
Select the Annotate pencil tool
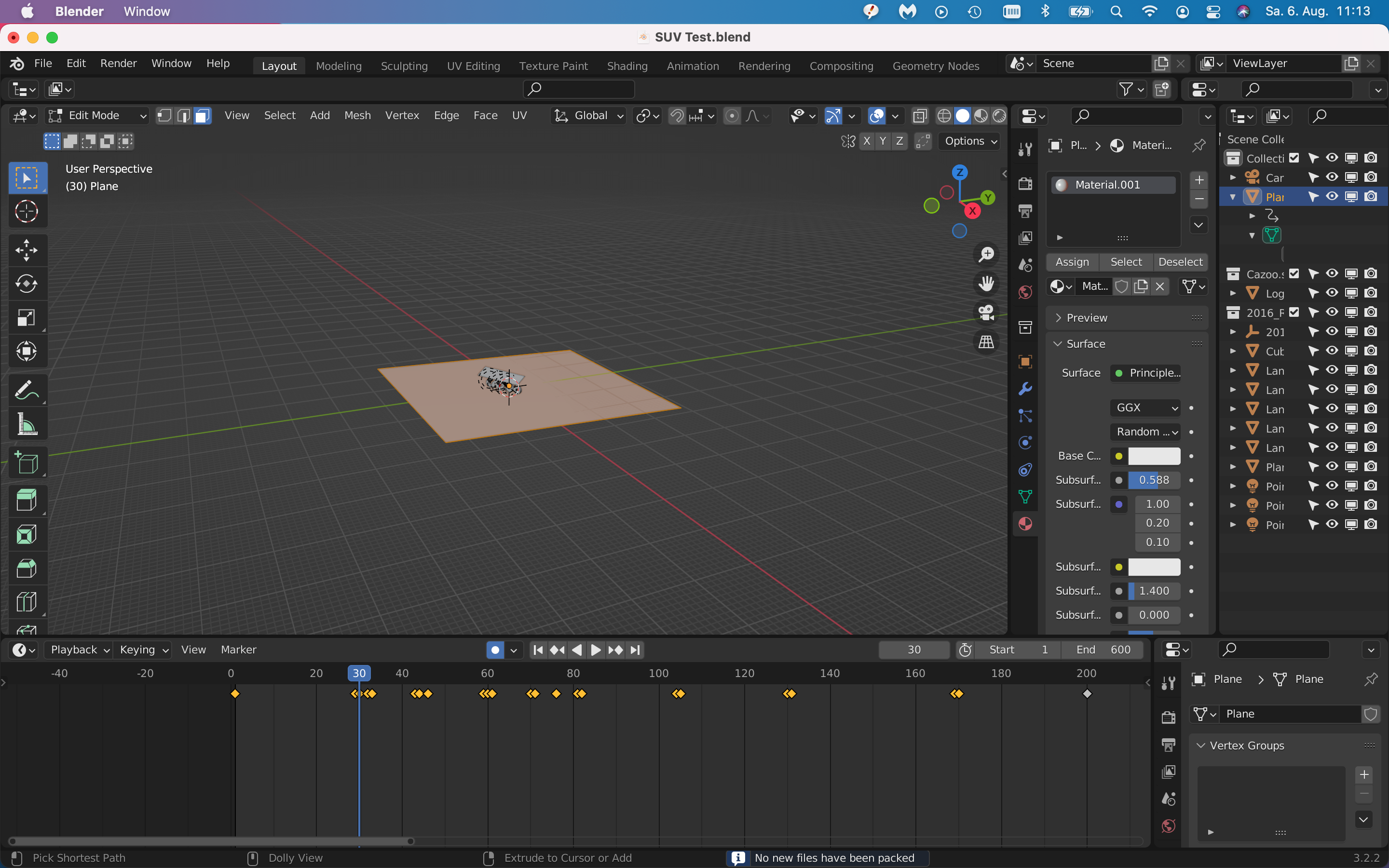click(x=27, y=391)
